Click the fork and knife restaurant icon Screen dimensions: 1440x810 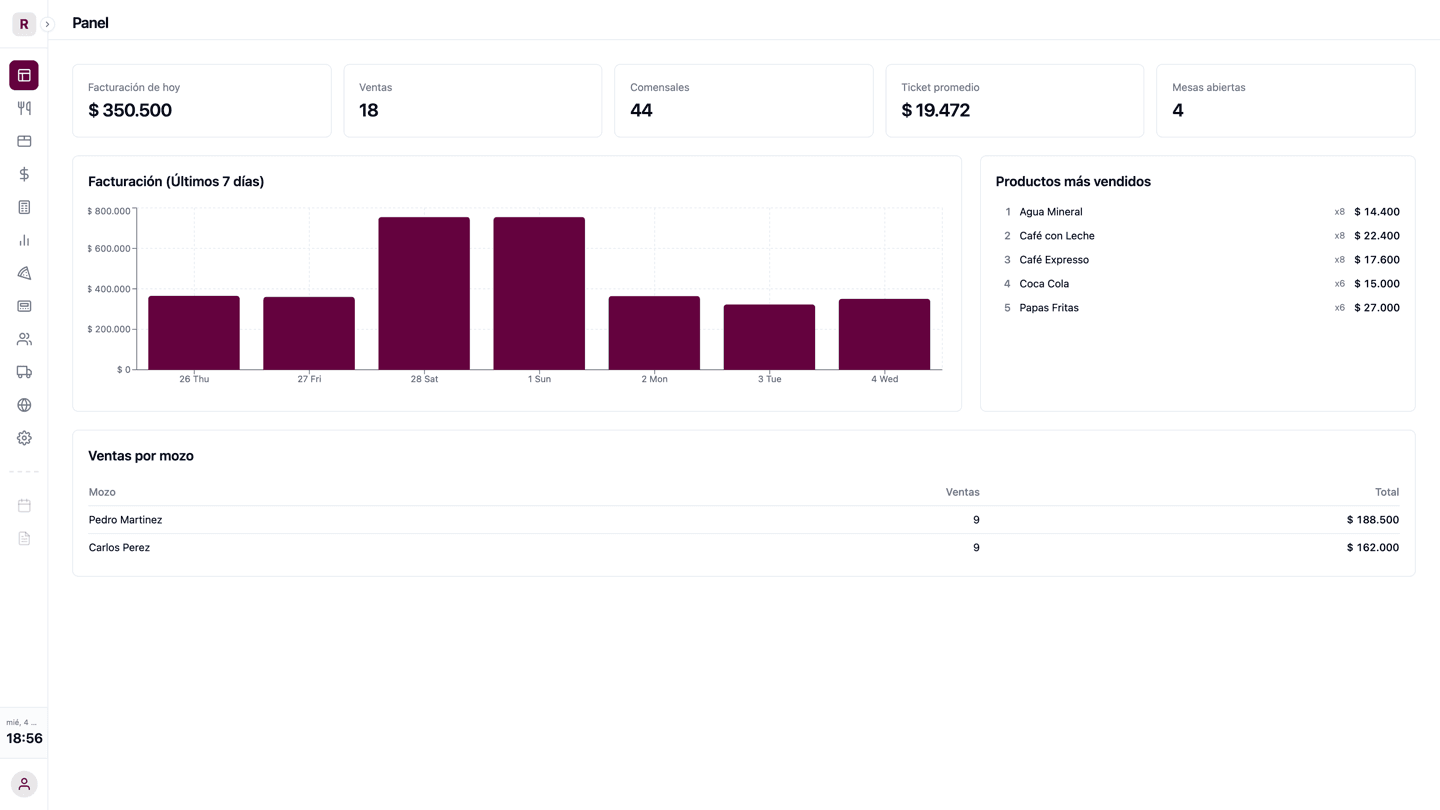[24, 108]
